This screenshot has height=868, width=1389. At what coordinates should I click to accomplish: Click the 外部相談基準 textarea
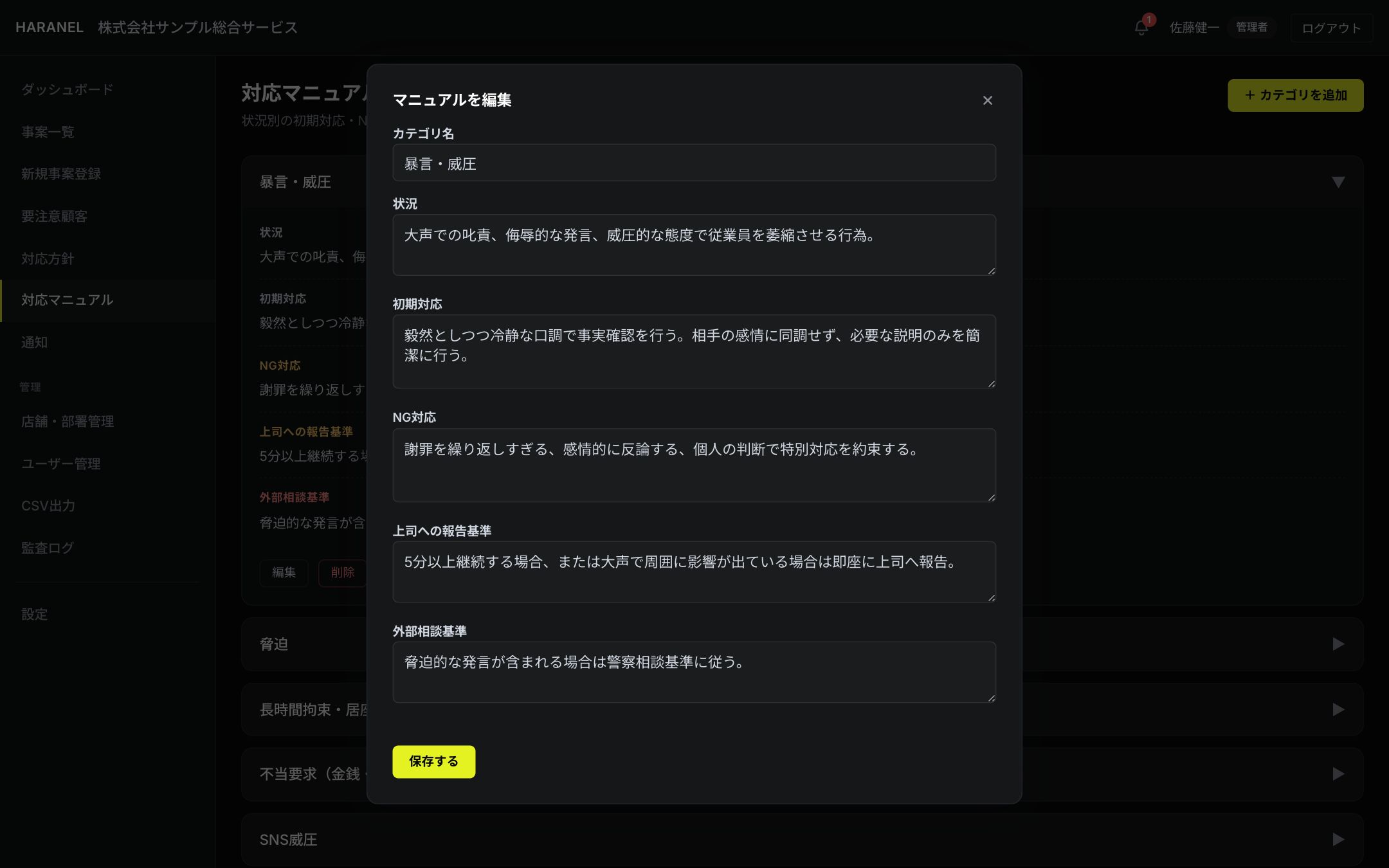click(x=694, y=673)
